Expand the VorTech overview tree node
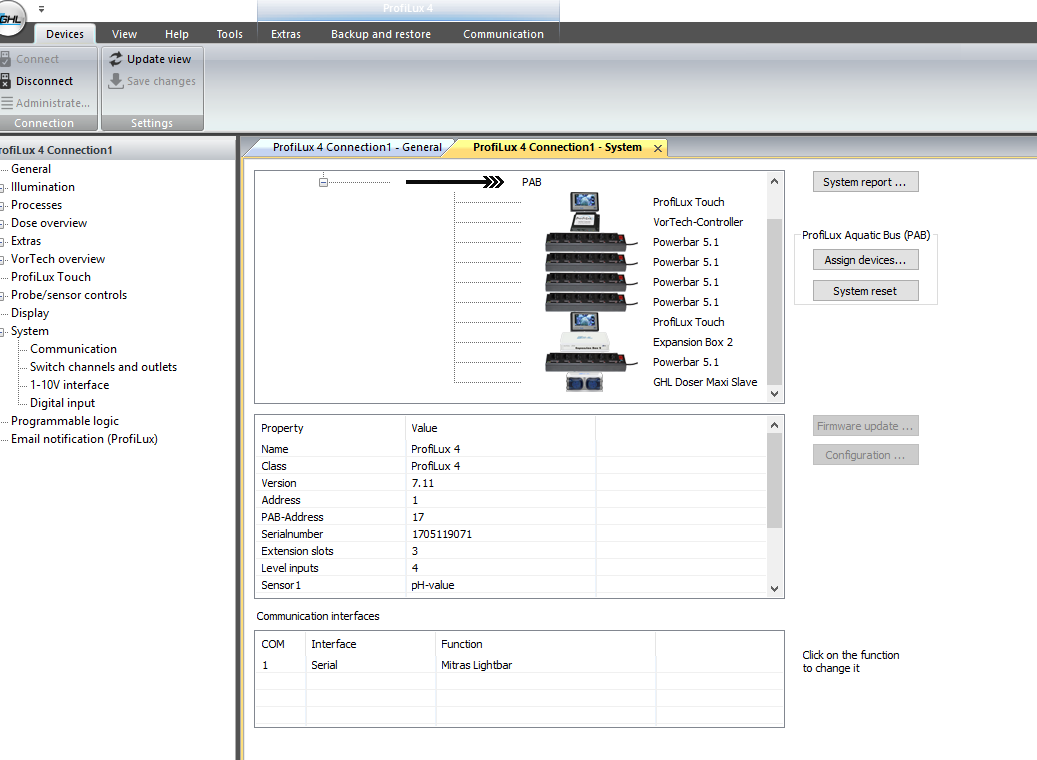Image resolution: width=1037 pixels, height=760 pixels. (x=3, y=260)
